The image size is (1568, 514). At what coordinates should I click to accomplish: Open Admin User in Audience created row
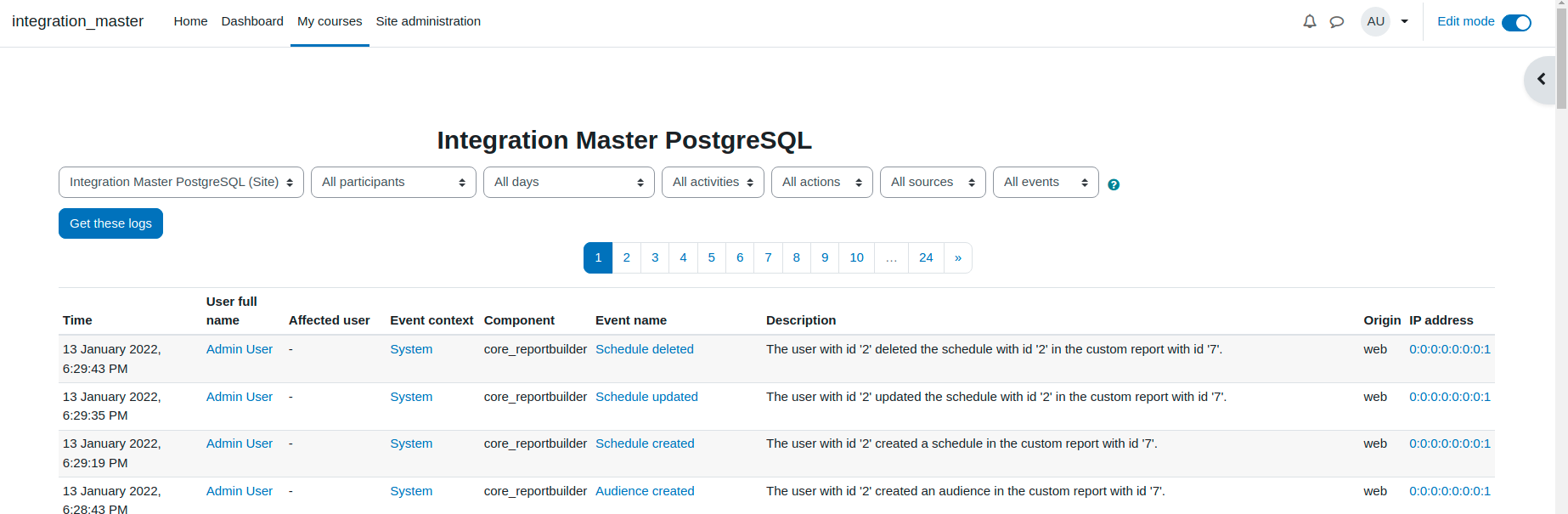point(240,491)
